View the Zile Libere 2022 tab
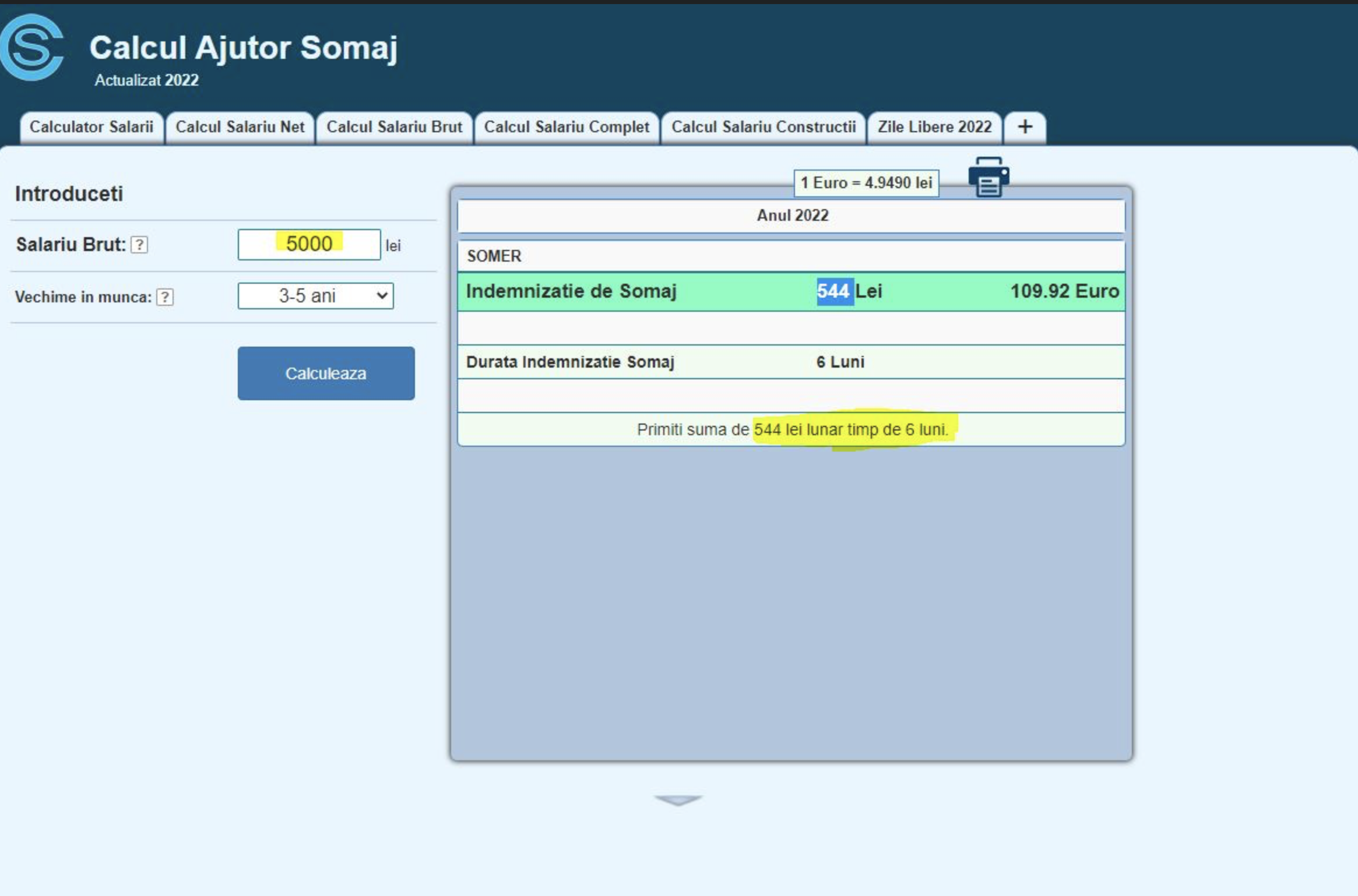 point(934,127)
